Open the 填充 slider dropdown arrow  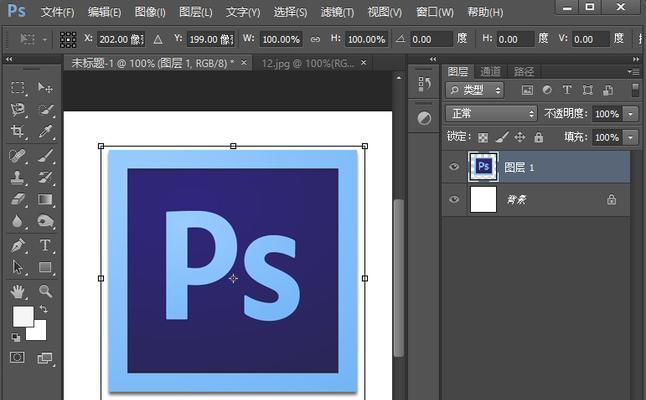pyautogui.click(x=630, y=137)
